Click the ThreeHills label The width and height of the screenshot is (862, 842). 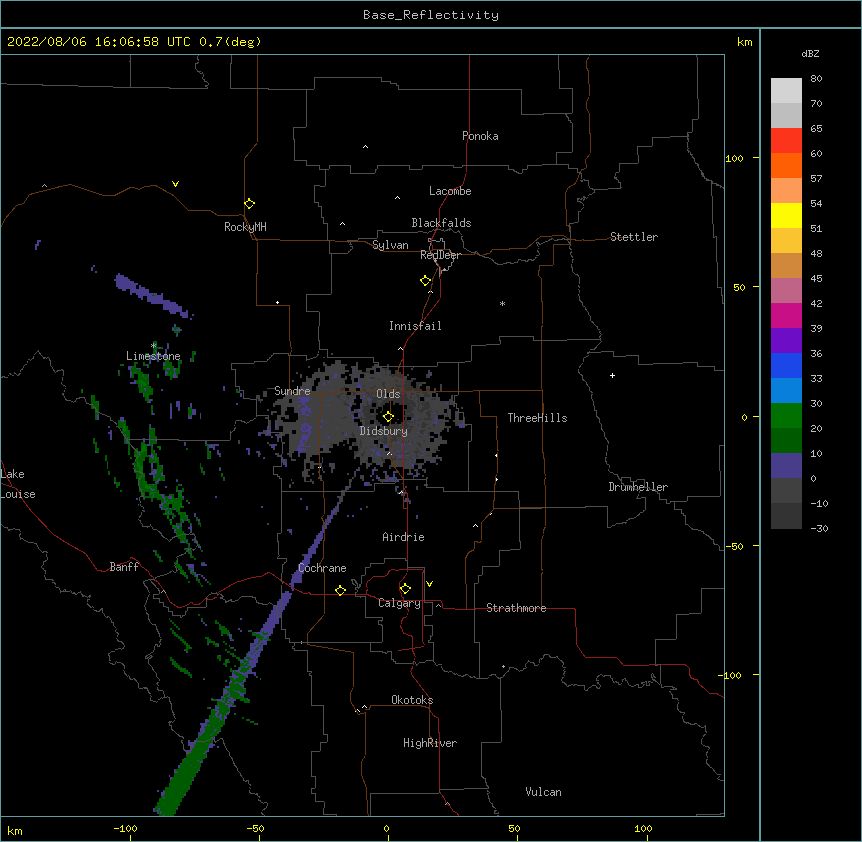[537, 418]
